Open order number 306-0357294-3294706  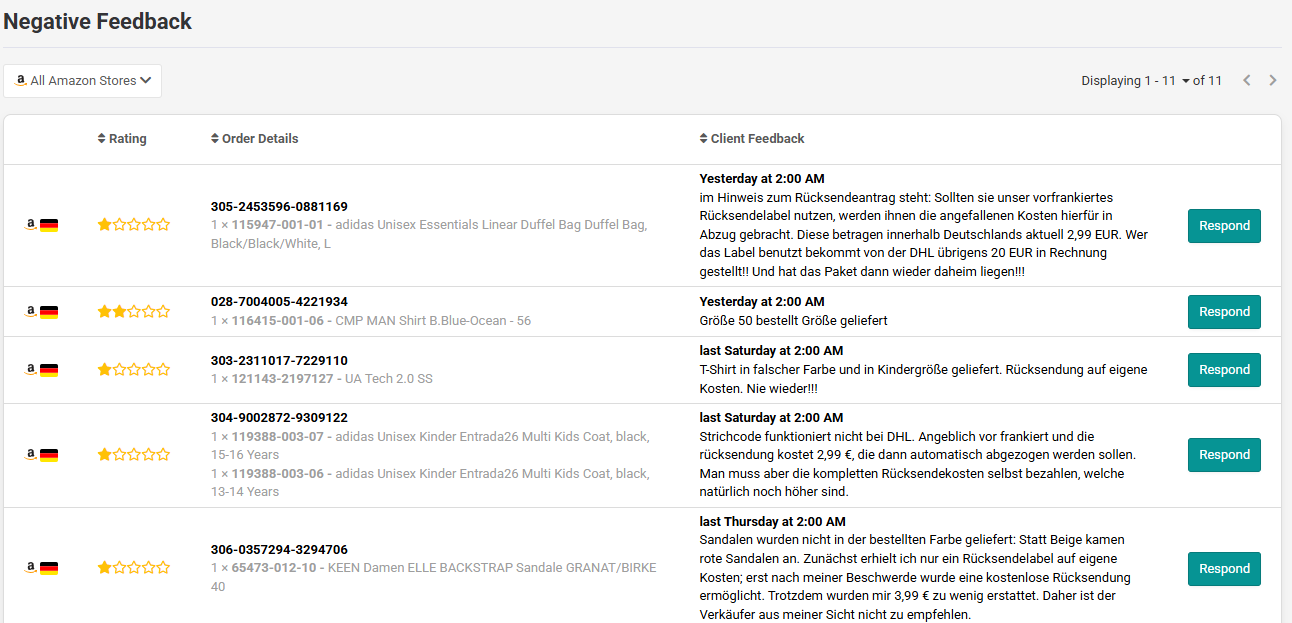click(x=279, y=550)
